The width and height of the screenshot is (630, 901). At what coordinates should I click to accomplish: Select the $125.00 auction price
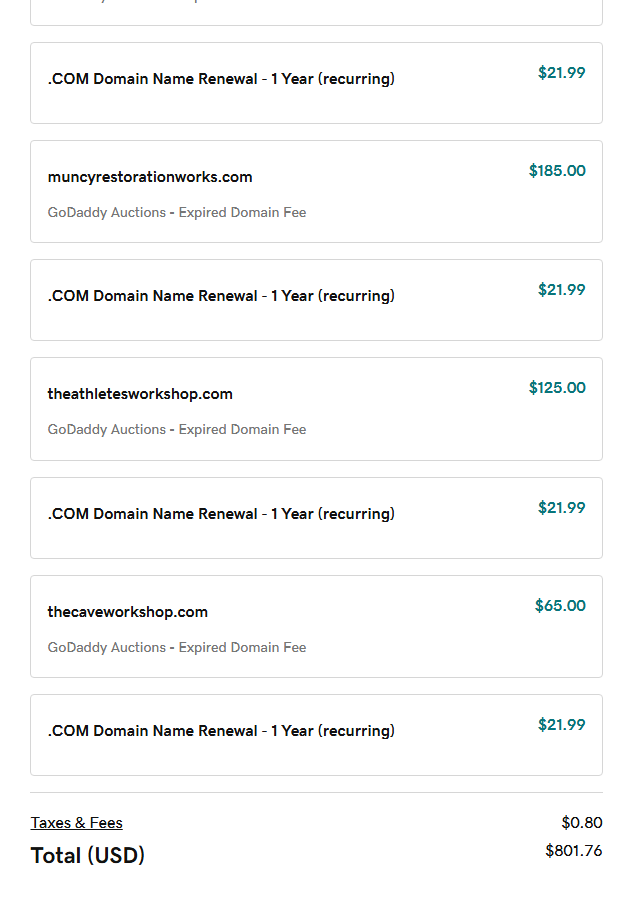557,388
